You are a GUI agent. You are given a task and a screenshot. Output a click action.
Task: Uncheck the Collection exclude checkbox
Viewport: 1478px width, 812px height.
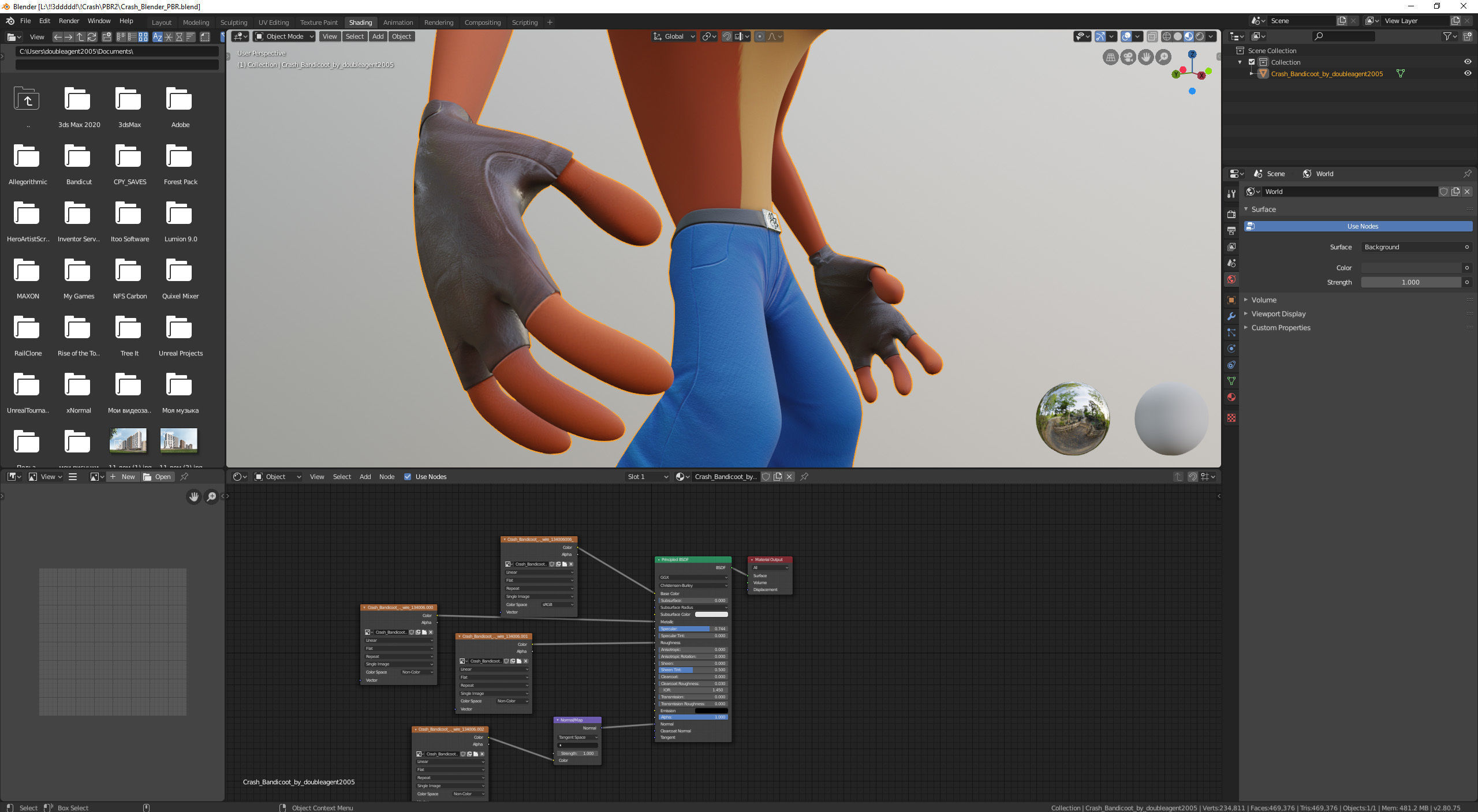coord(1252,62)
